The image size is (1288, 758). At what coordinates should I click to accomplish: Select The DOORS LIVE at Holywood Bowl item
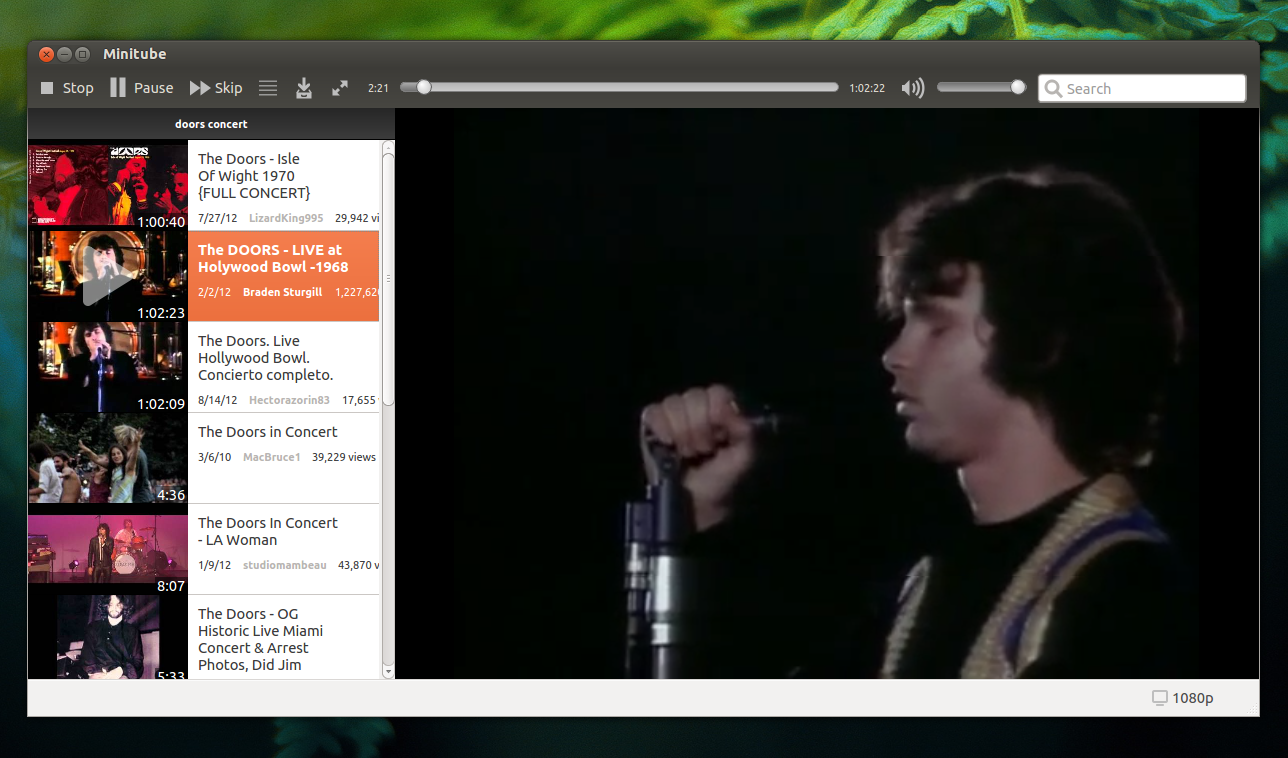click(x=204, y=276)
